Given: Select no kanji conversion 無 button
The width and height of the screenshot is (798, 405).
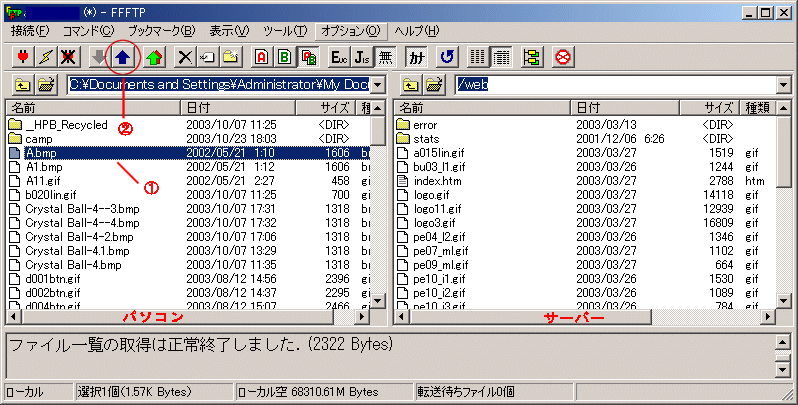Looking at the screenshot, I should coord(385,57).
